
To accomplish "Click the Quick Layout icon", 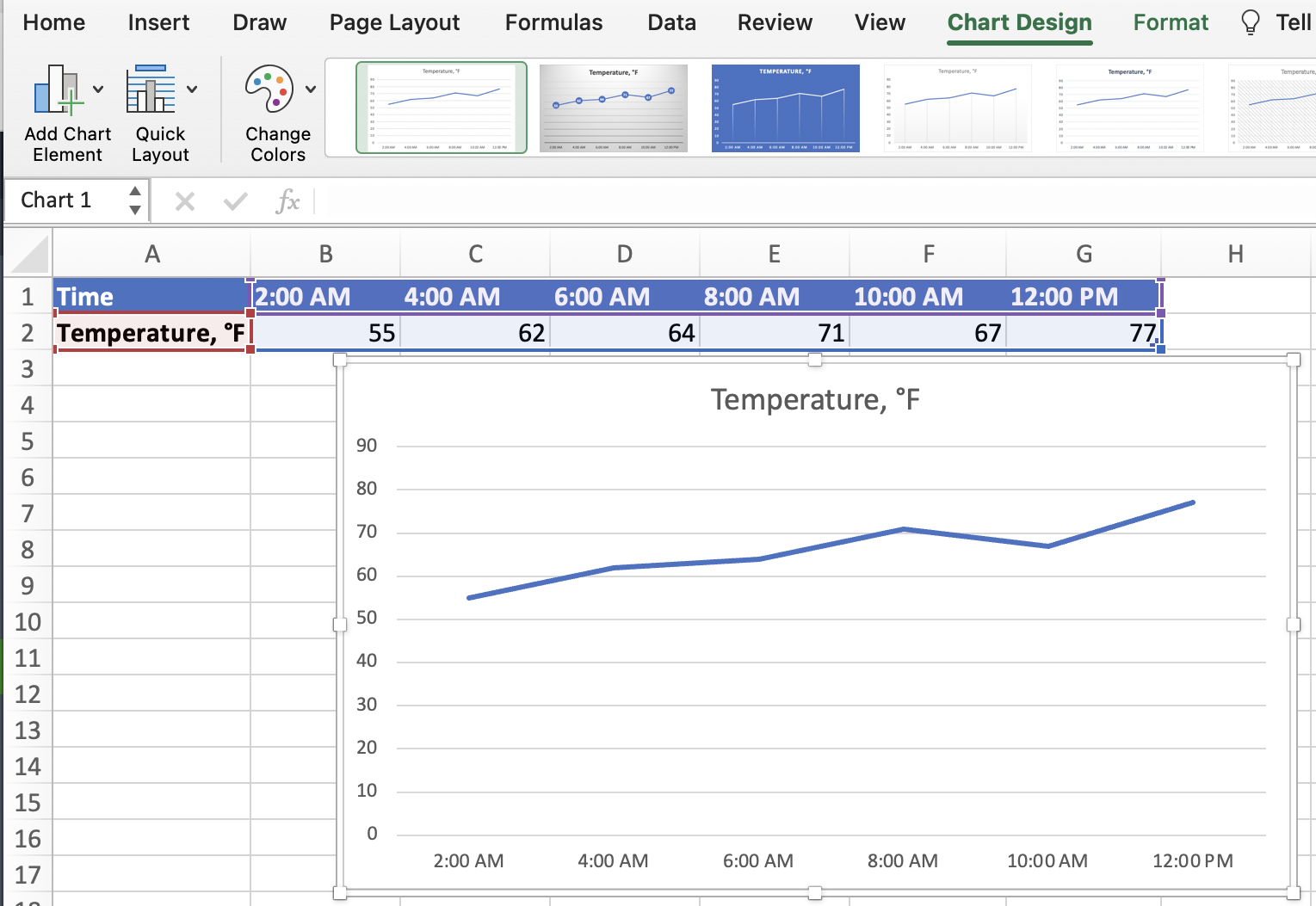I will pos(151,89).
